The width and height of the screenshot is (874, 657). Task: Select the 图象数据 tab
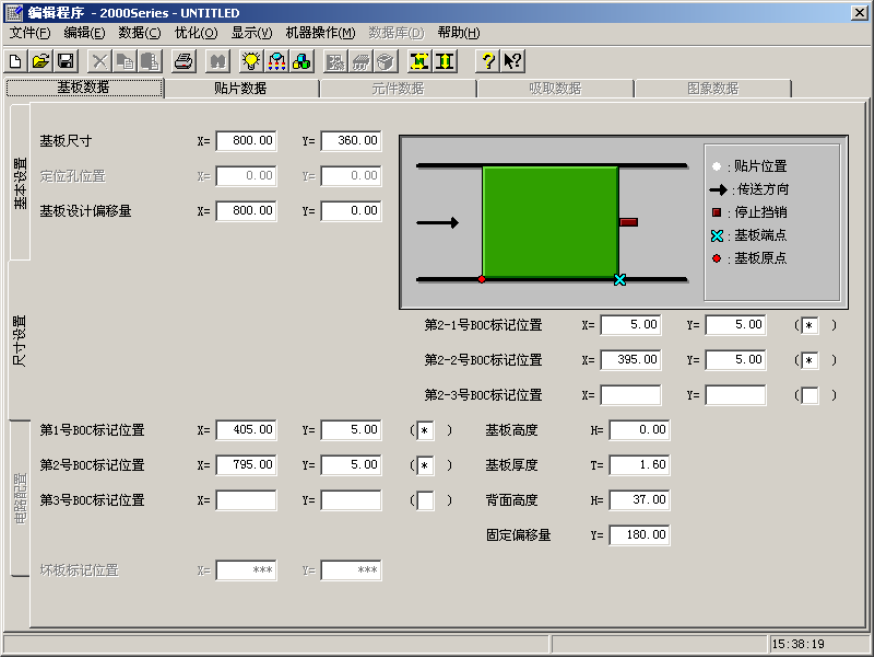[x=712, y=88]
